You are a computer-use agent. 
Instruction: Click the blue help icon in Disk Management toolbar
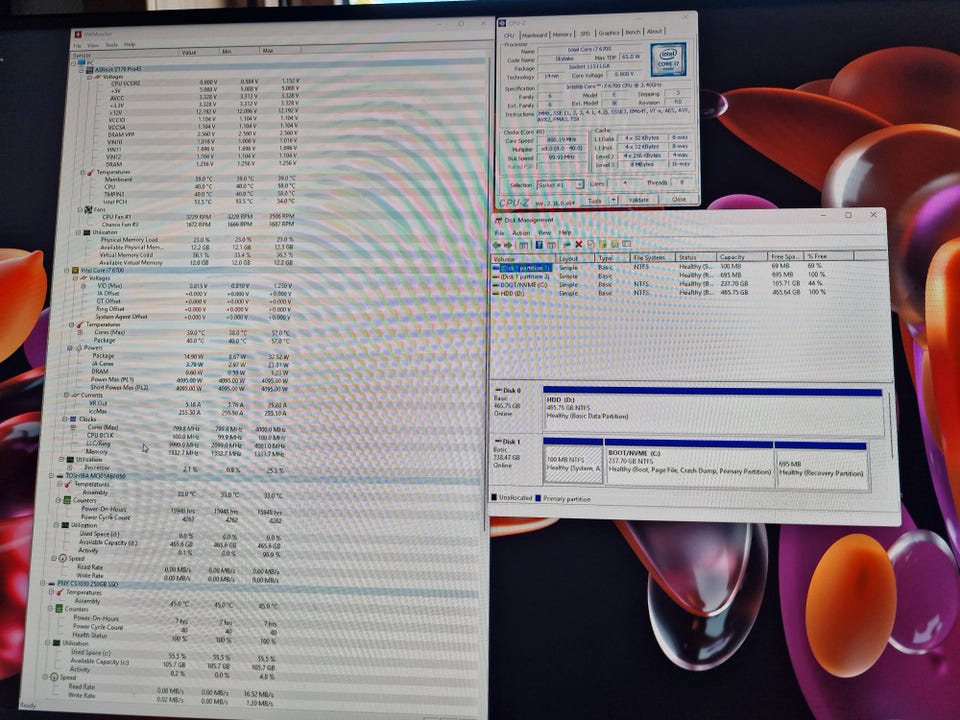(539, 244)
